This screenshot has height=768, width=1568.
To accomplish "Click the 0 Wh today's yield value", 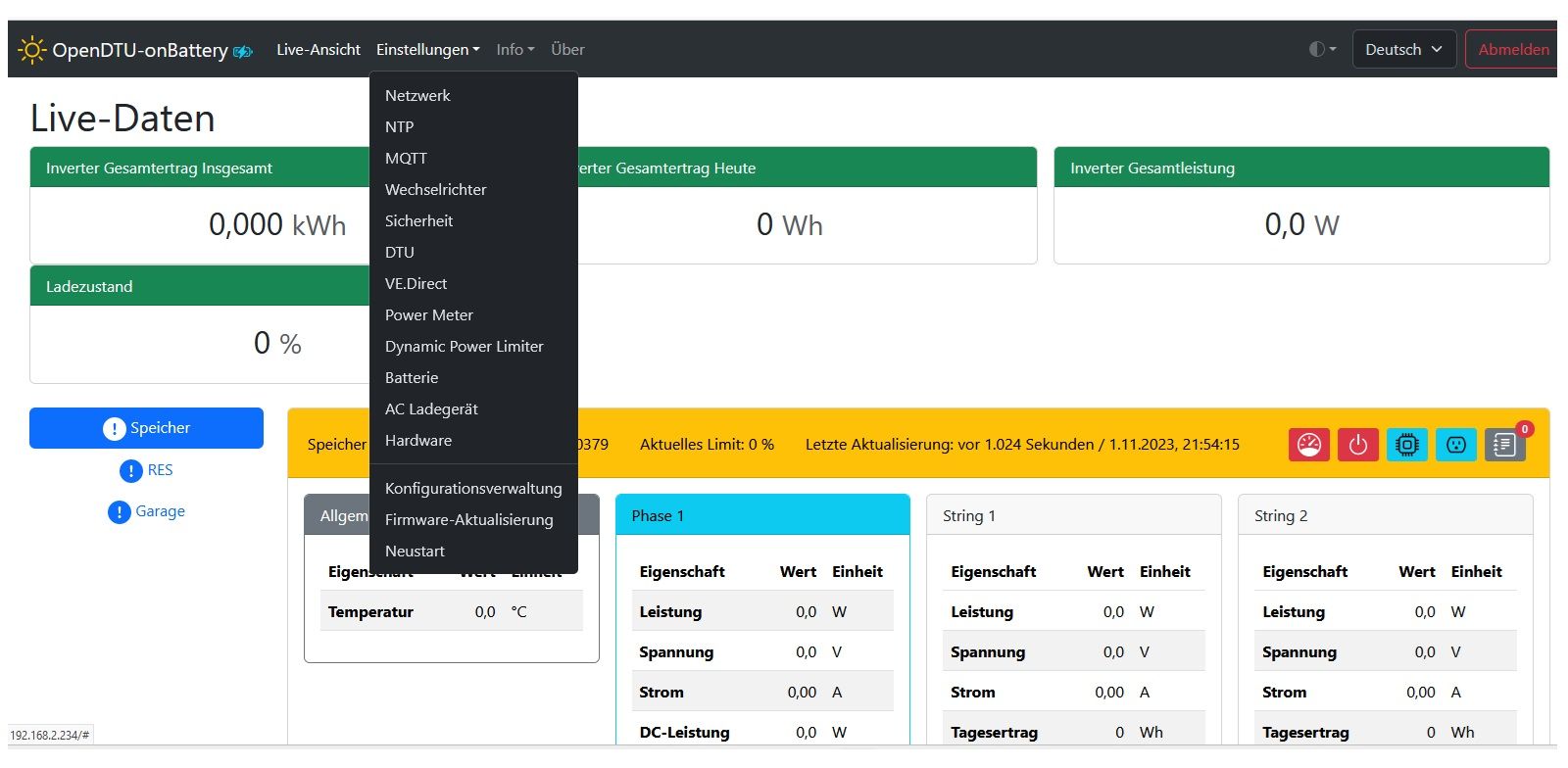I will [x=790, y=224].
